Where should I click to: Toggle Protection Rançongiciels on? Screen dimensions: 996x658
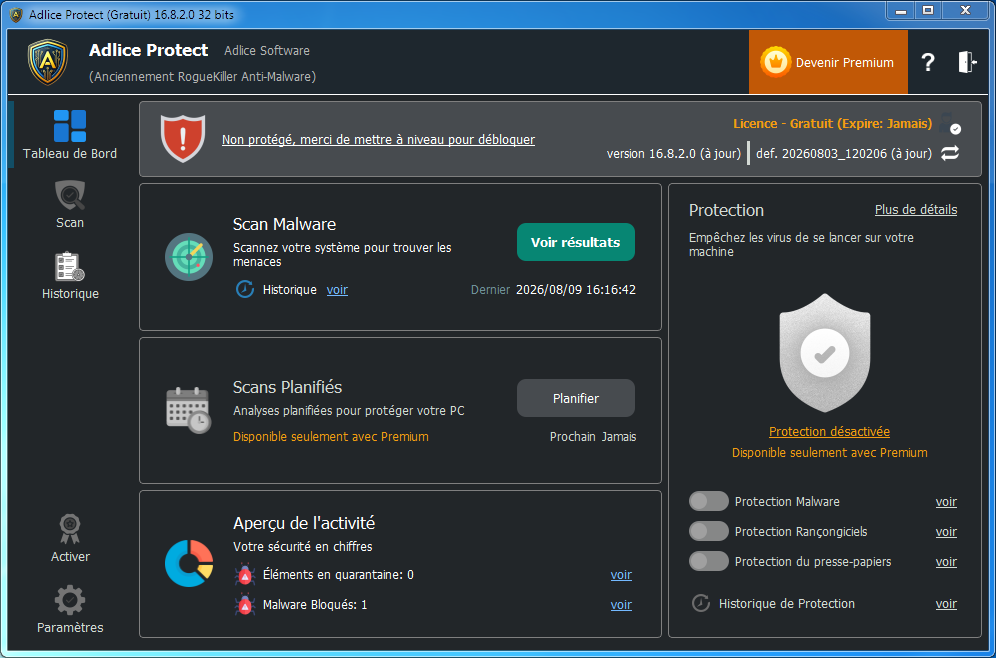(709, 531)
